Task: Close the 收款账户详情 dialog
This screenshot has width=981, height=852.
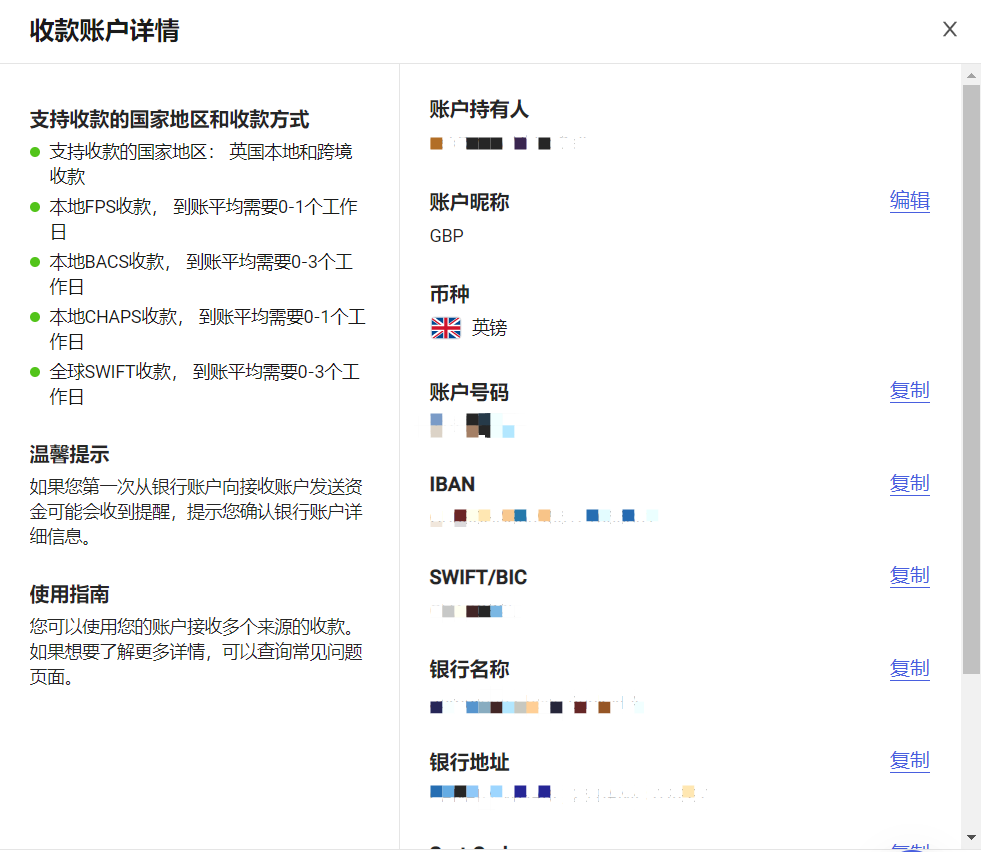Action: click(949, 29)
